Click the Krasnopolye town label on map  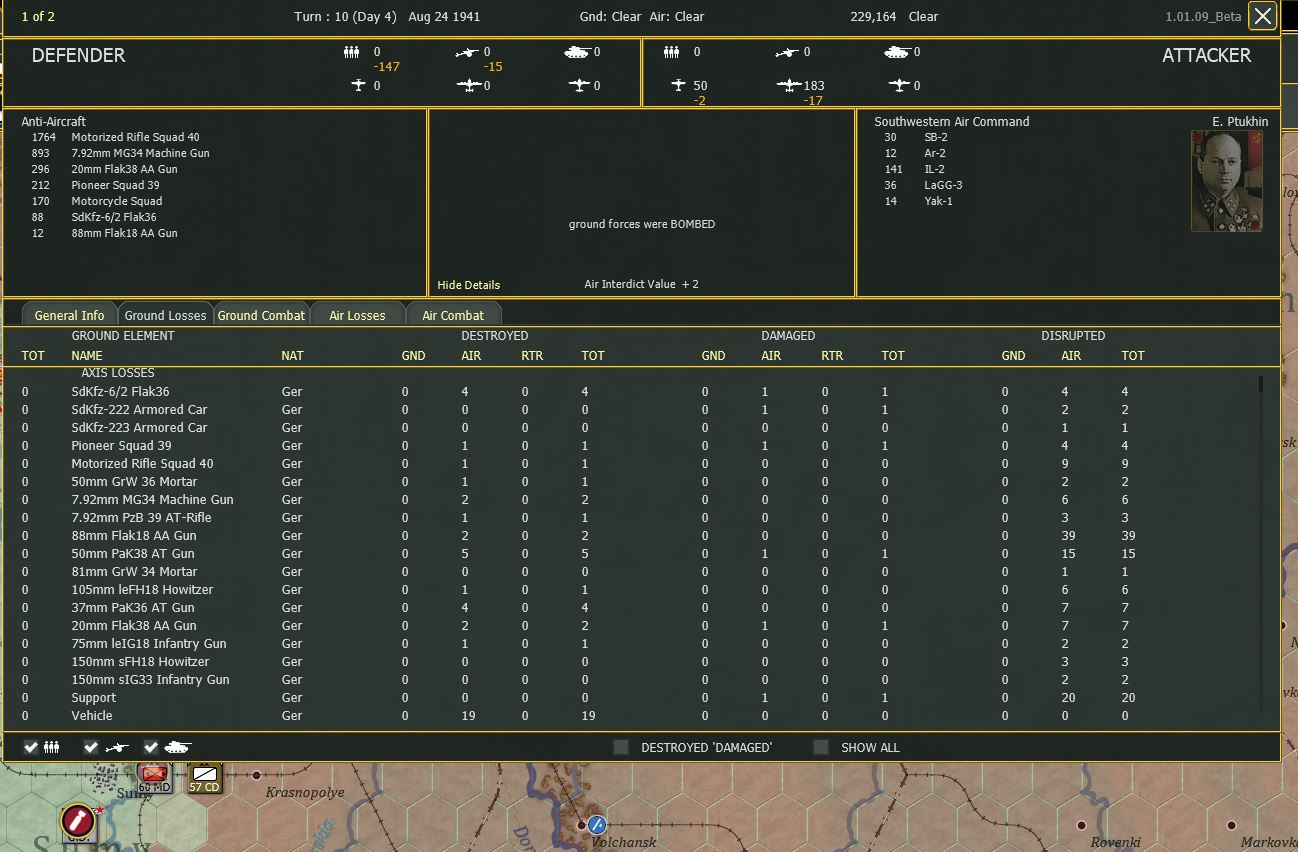click(305, 792)
